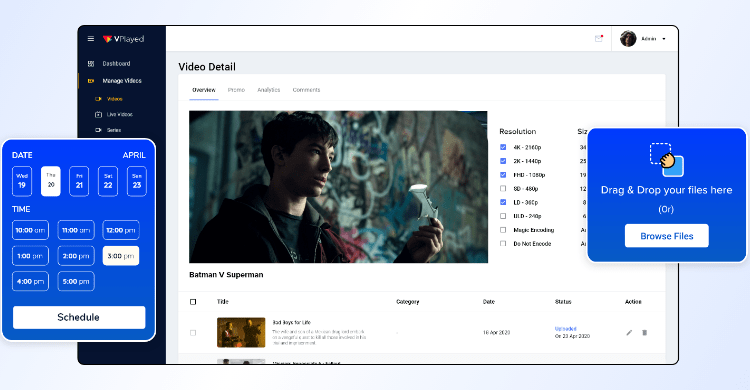750x390 pixels.
Task: Choose the 10:00 am time slot
Action: coord(30,230)
